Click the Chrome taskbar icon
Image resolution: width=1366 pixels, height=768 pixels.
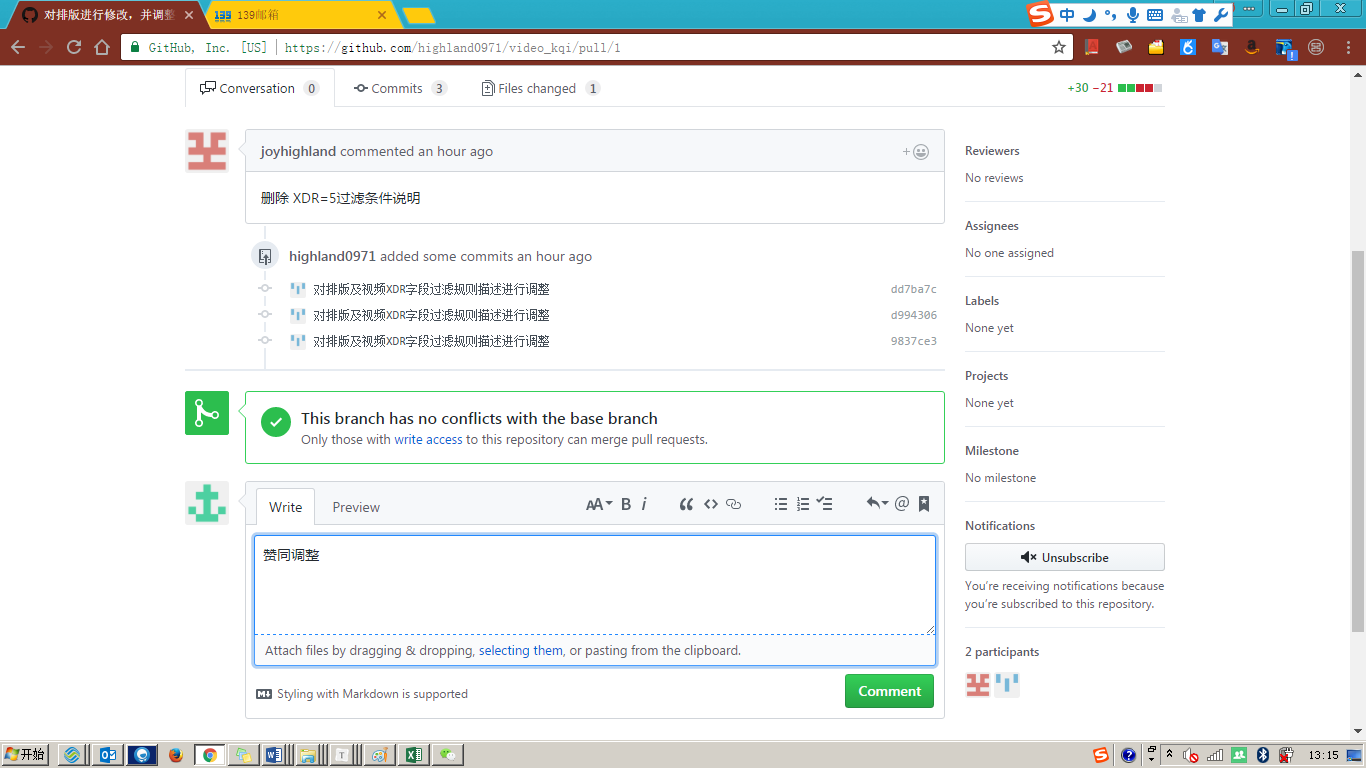[210, 755]
